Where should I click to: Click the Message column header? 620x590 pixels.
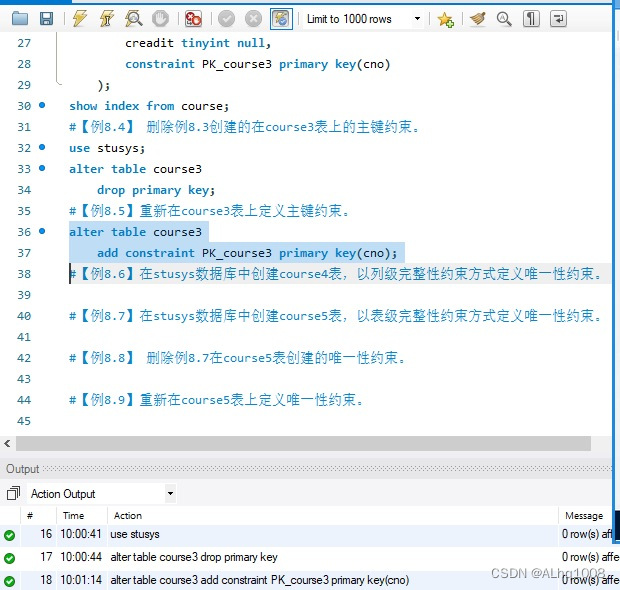pos(584,516)
